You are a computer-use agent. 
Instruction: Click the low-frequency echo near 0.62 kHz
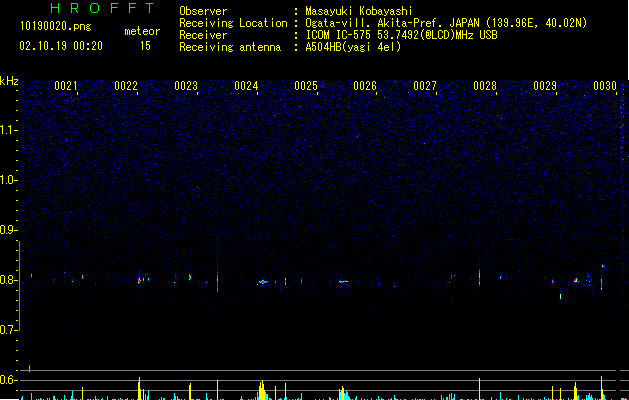[29, 367]
